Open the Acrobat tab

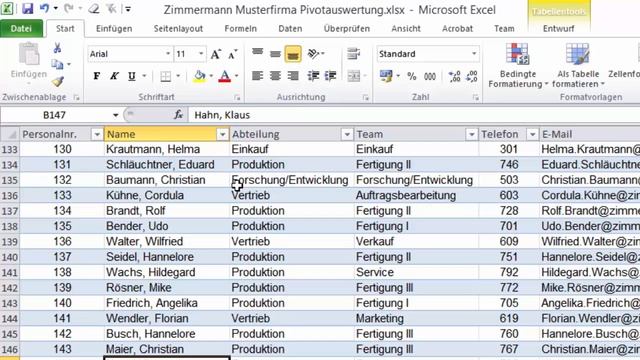pos(457,29)
